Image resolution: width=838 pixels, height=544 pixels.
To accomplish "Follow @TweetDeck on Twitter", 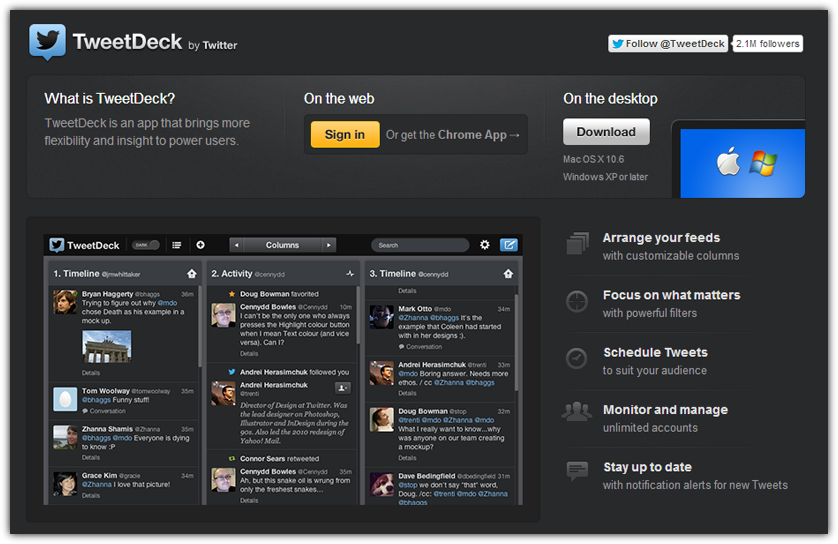I will pos(668,44).
